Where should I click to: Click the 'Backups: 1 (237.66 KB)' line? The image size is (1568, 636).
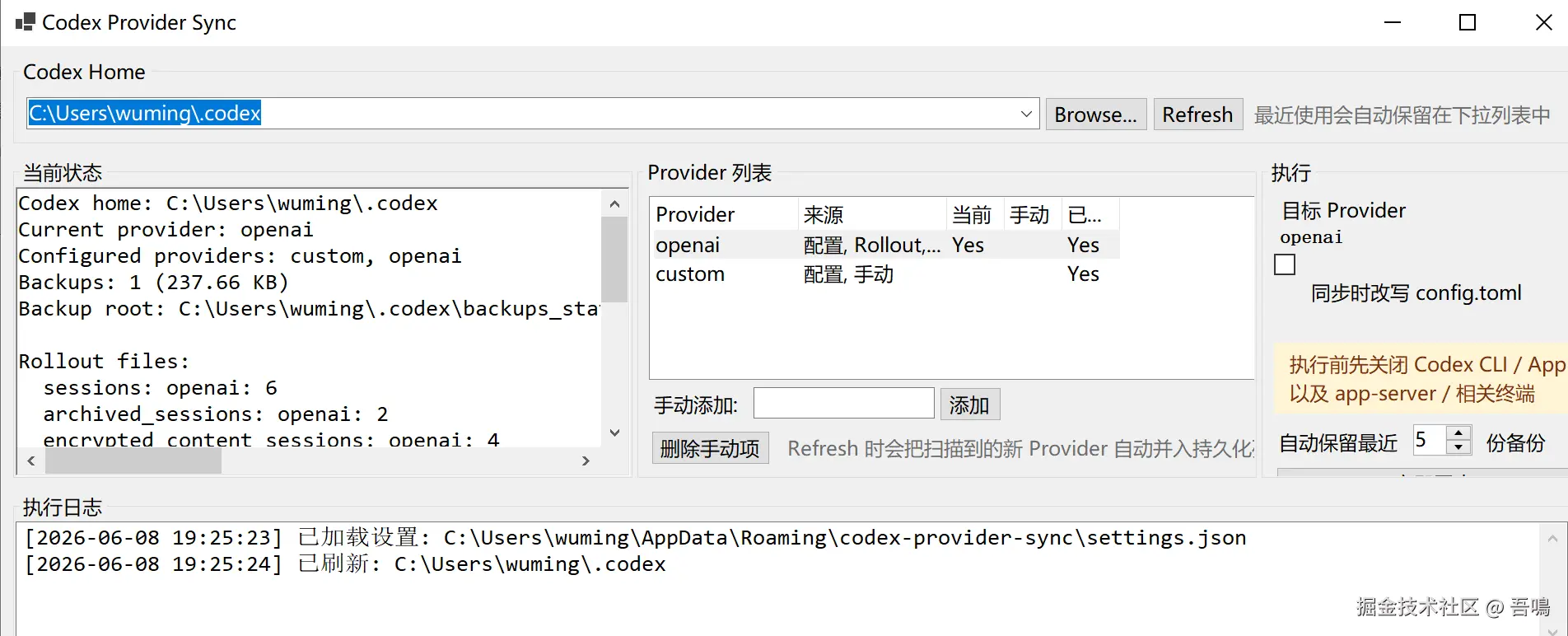[x=154, y=282]
